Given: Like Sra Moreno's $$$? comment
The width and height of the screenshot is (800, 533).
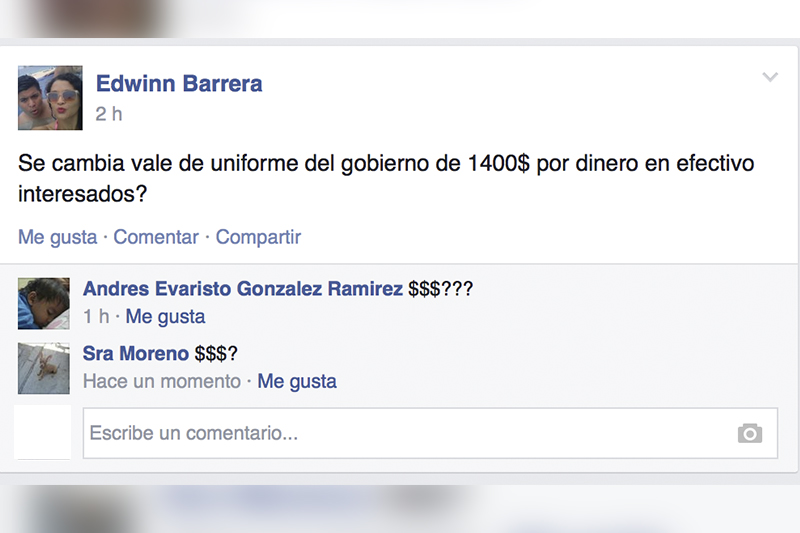Looking at the screenshot, I should coord(297,382).
